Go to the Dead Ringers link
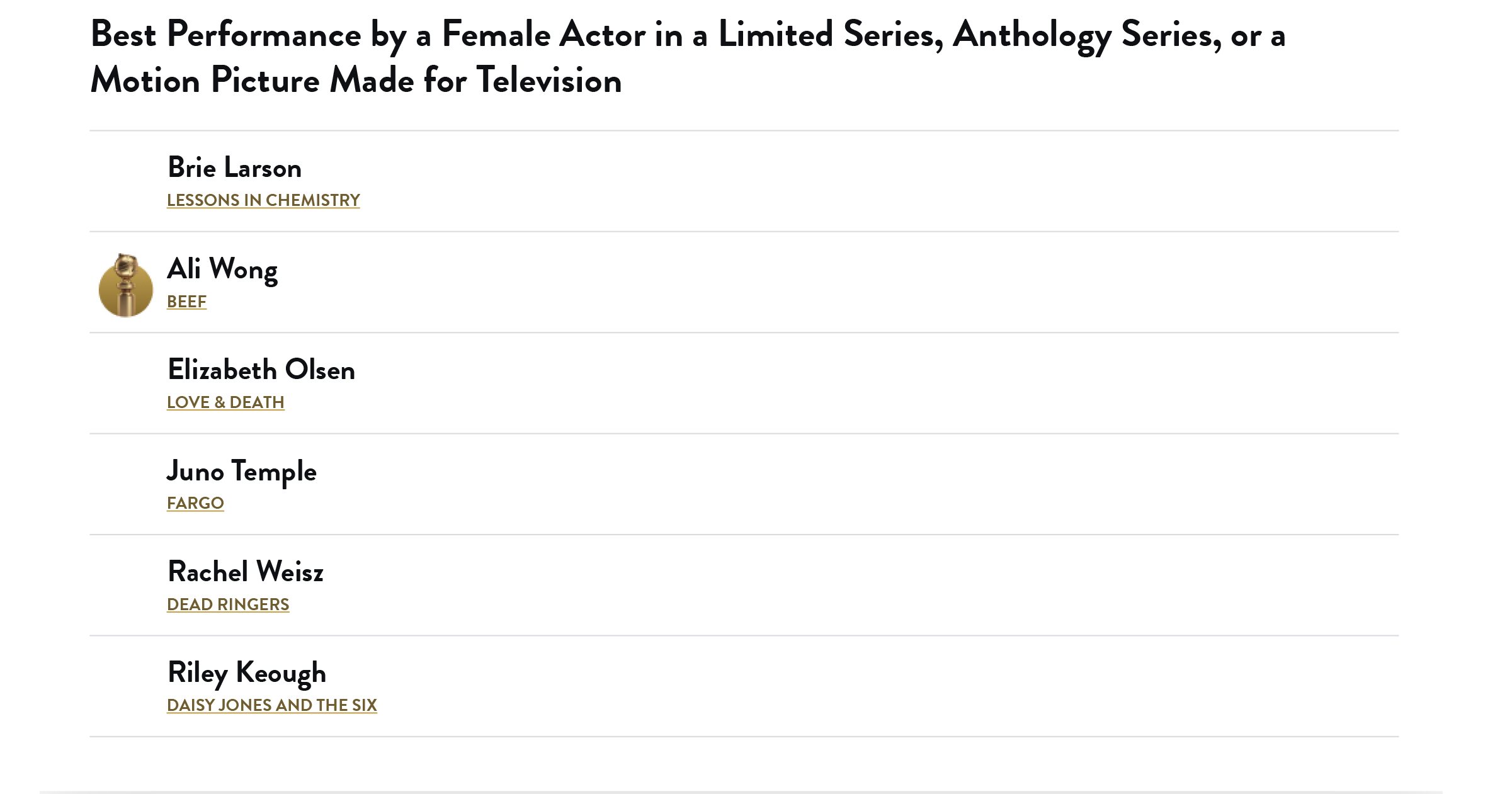 pos(228,604)
